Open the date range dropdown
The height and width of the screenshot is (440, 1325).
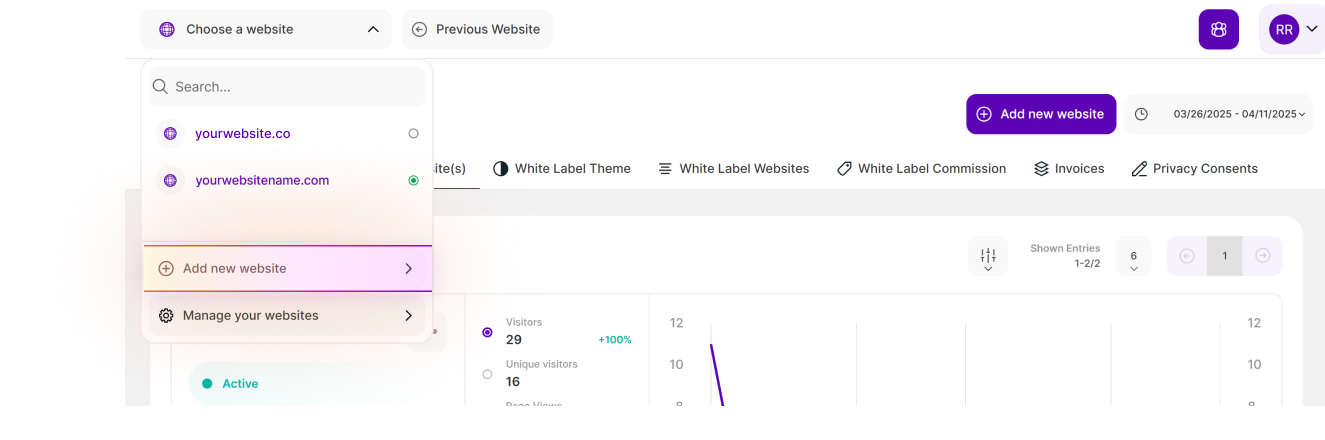click(1240, 114)
